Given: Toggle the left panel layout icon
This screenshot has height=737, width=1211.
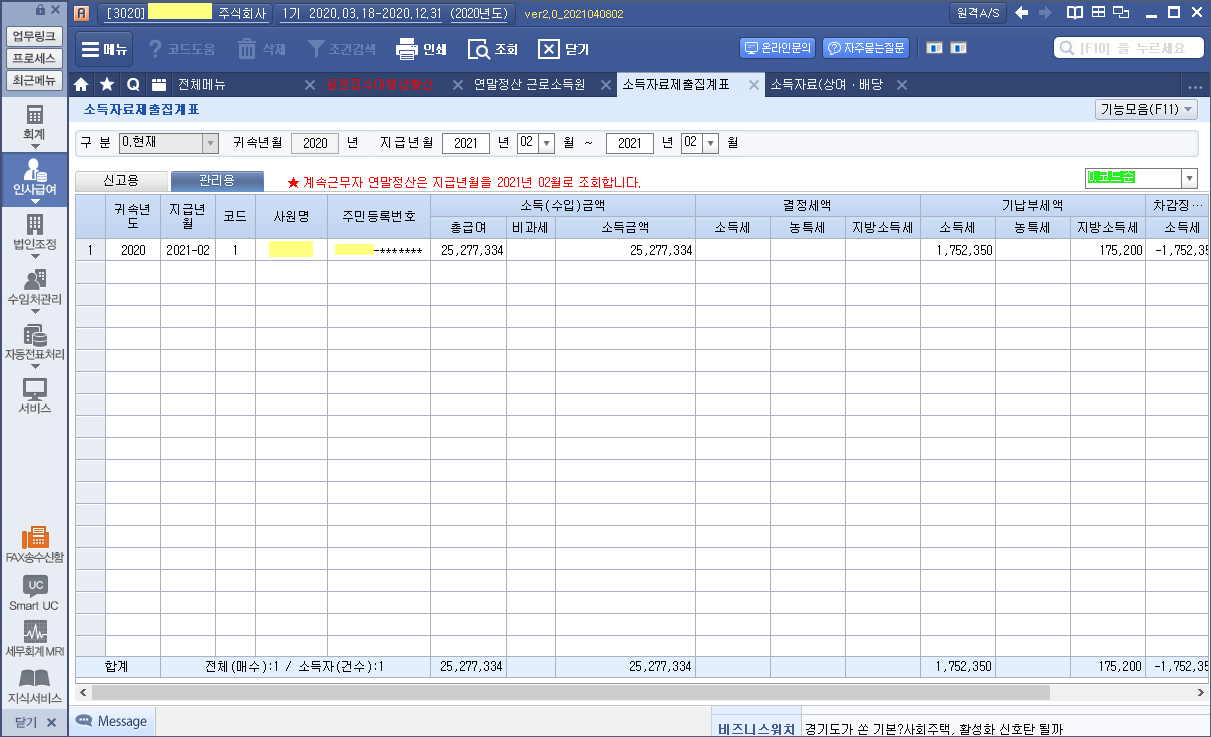Looking at the screenshot, I should coord(934,48).
